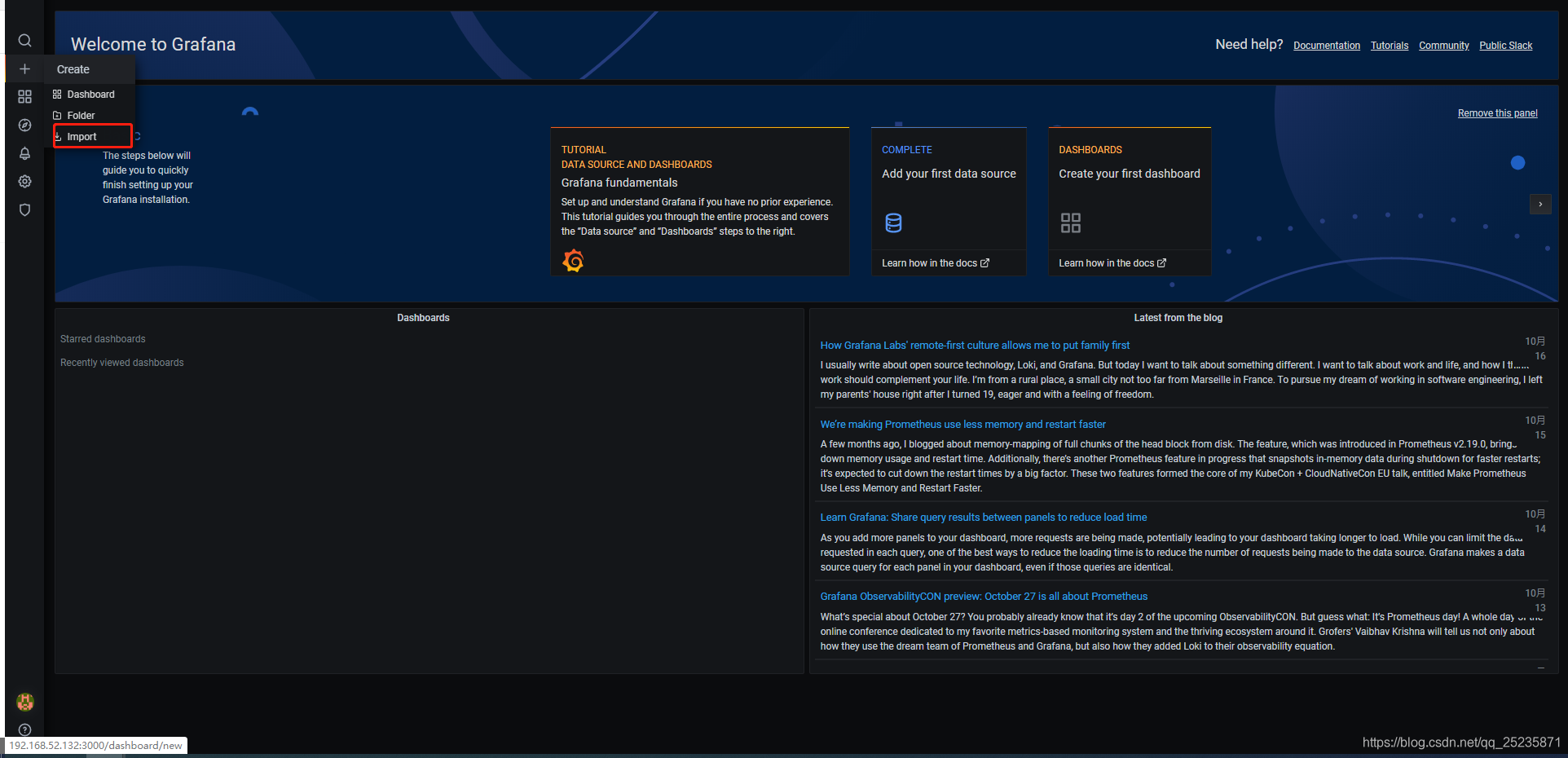Click the Dashboards panel title

coord(423,318)
